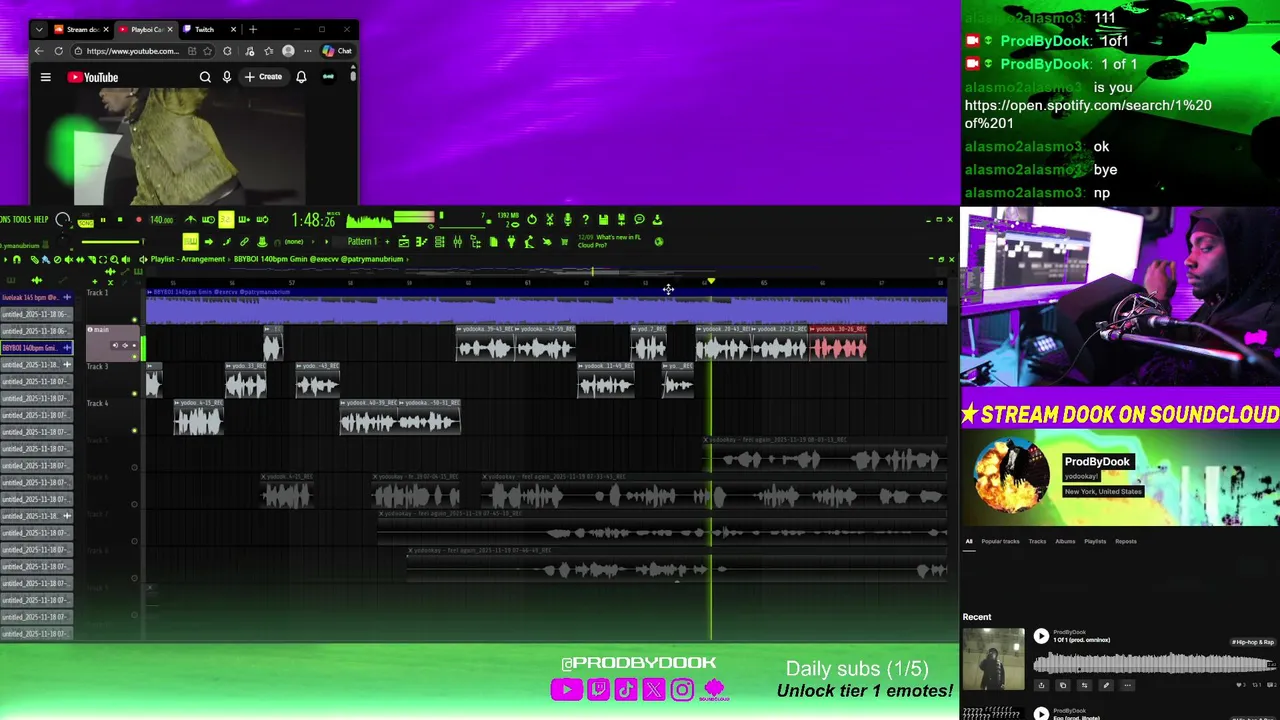The height and width of the screenshot is (720, 1280).
Task: Toggle loop recording icon
Action: coord(262,220)
